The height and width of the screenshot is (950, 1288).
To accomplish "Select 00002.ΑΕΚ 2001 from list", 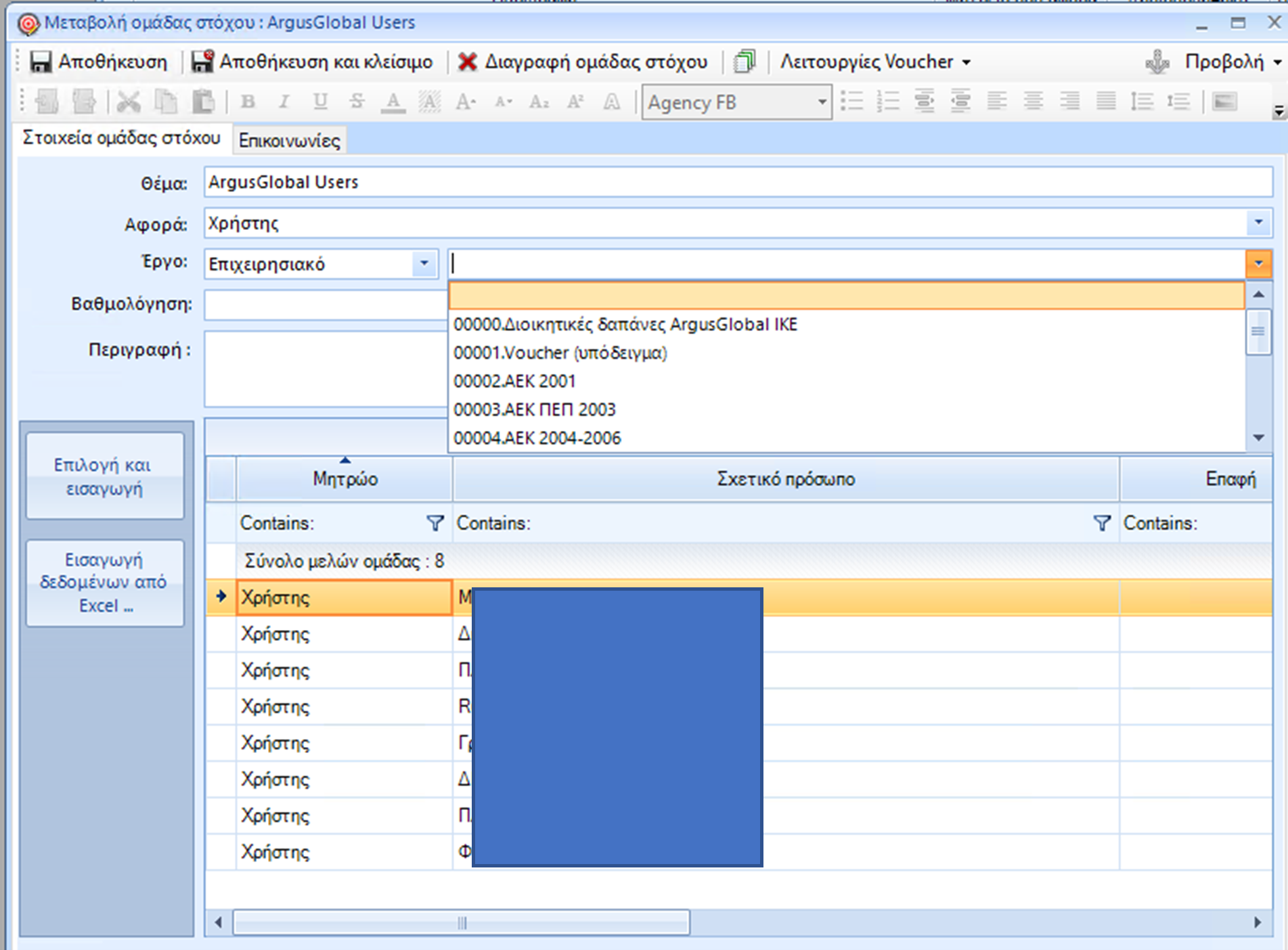I will 847,382.
